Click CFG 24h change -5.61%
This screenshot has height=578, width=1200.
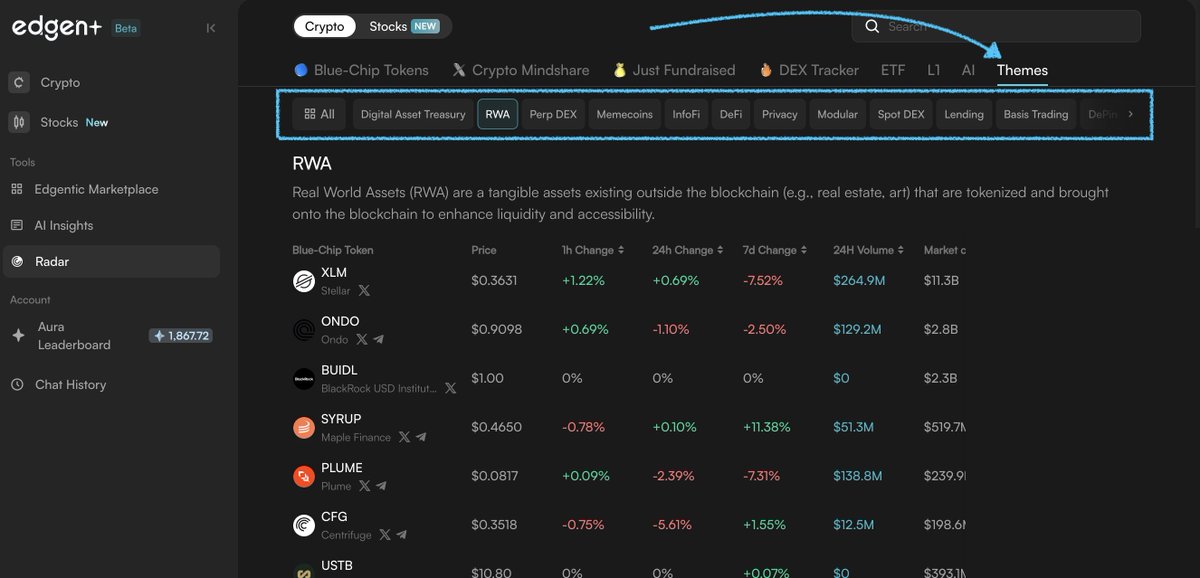click(x=673, y=525)
